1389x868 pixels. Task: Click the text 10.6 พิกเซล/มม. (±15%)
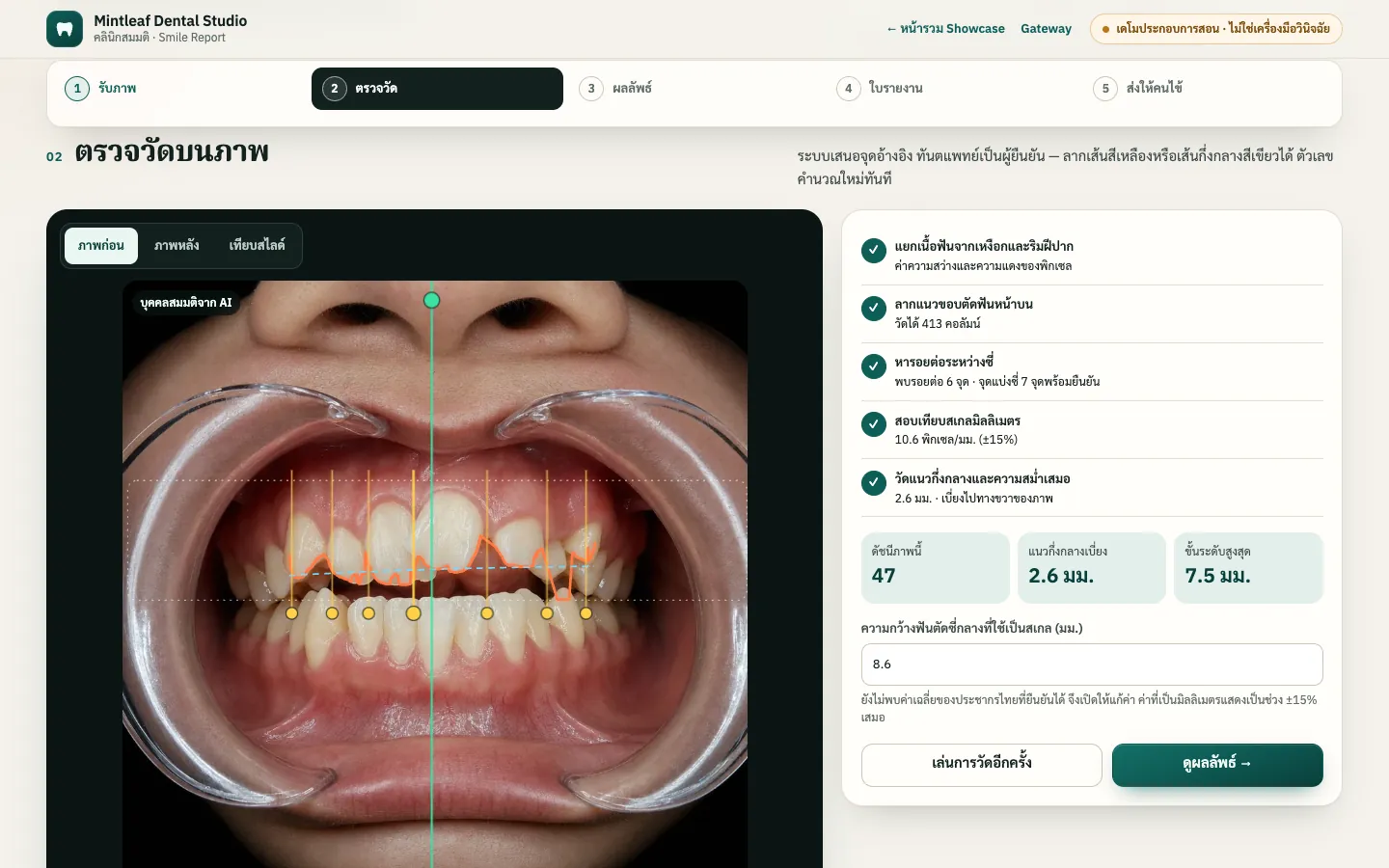(956, 440)
